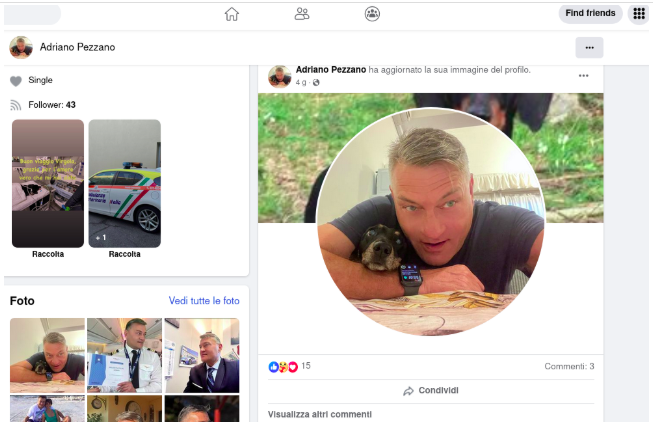Viewport: 653px width, 440px height.
Task: Click the Find friends button
Action: (x=590, y=13)
